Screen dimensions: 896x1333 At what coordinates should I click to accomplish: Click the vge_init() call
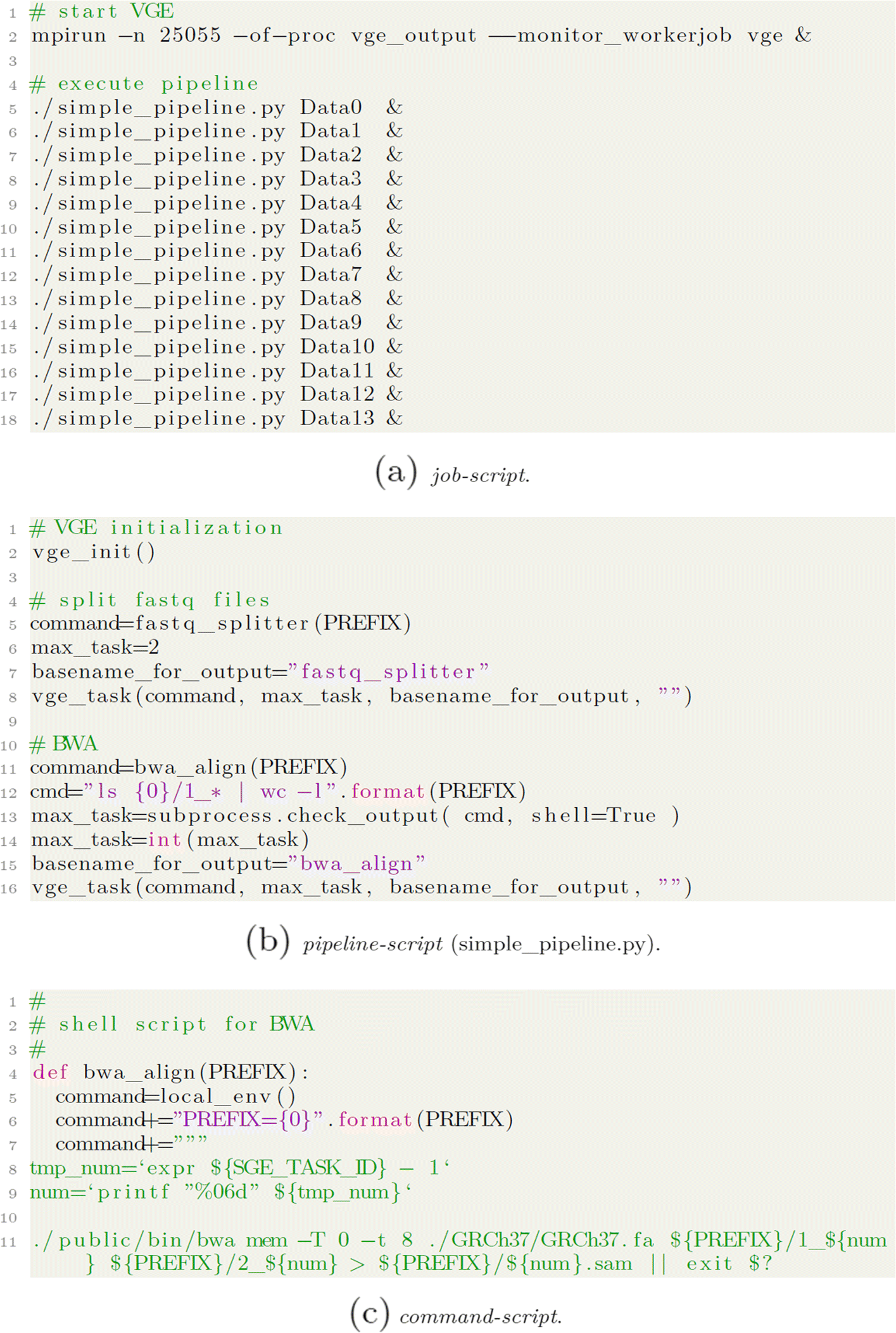point(93,552)
